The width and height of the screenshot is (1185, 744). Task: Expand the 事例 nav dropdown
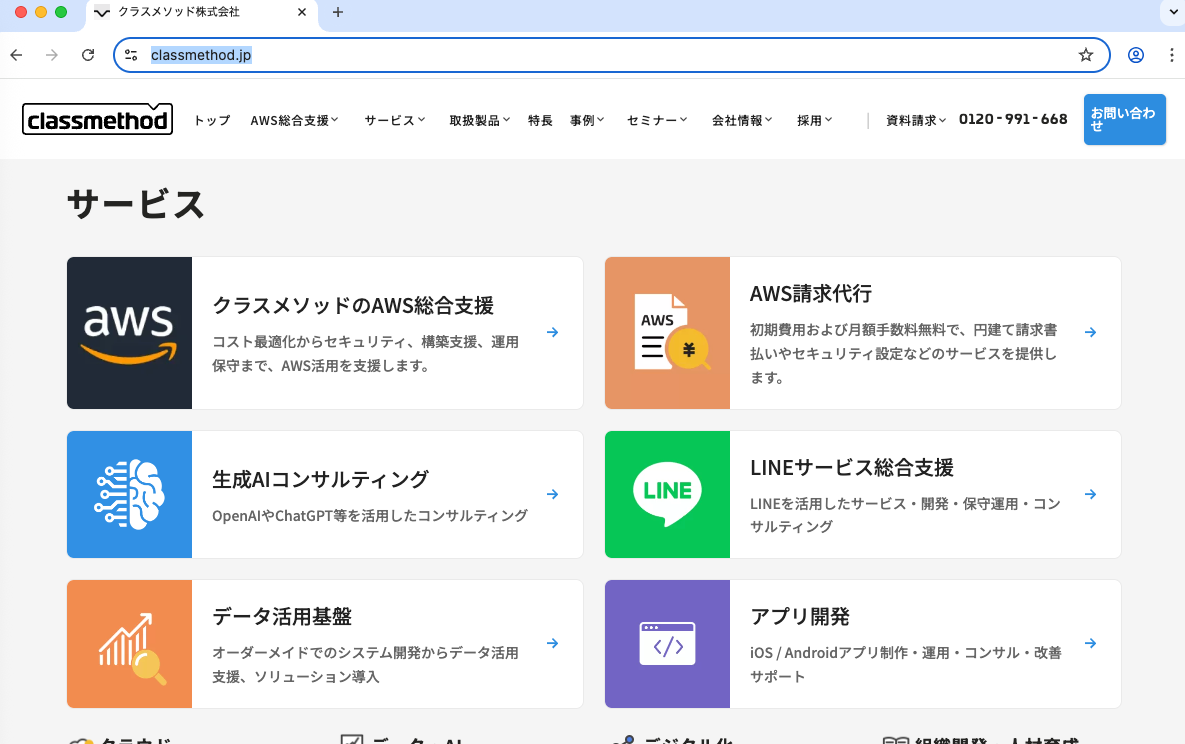point(587,120)
